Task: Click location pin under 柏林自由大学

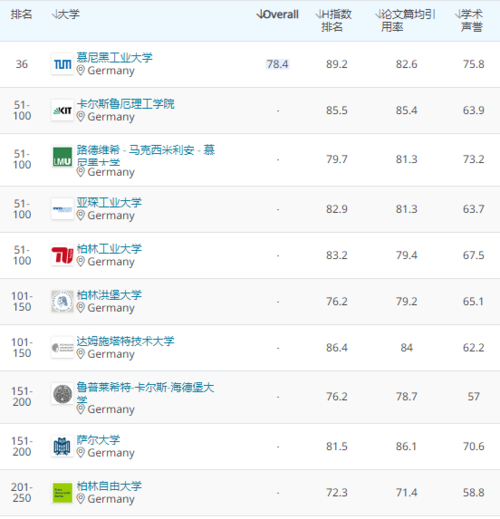Action: click(80, 499)
